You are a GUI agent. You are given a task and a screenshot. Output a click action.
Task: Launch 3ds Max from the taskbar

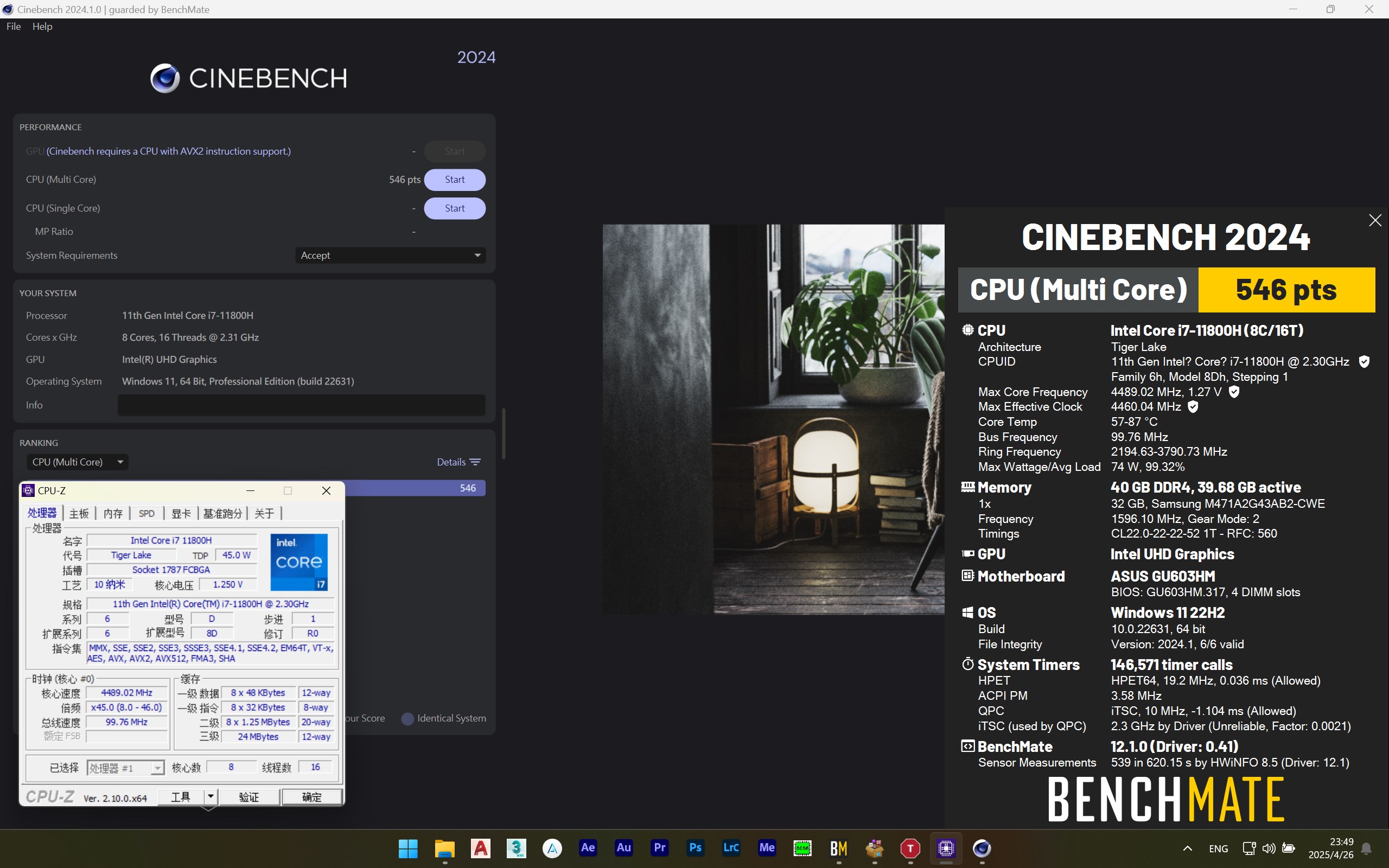[516, 848]
